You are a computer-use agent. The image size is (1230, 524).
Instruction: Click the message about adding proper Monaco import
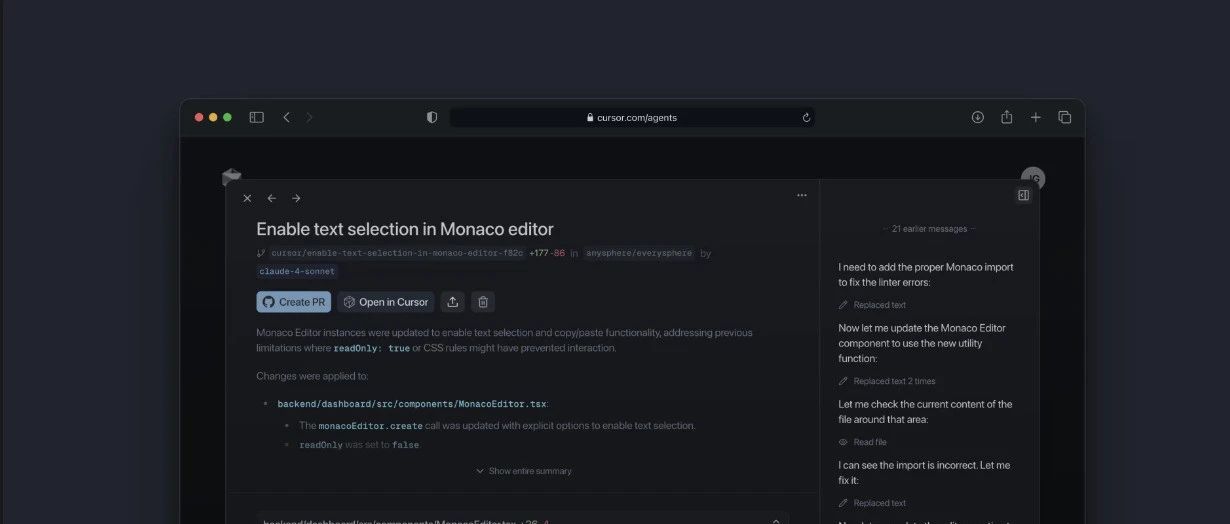(926, 275)
